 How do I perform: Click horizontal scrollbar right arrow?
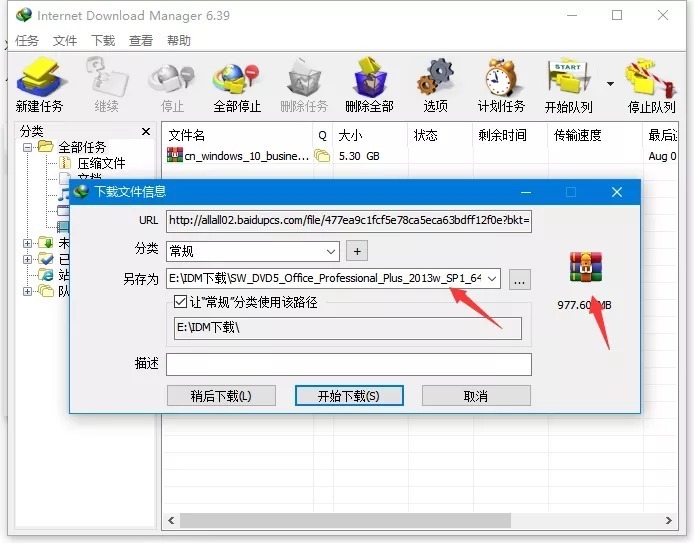coord(669,520)
